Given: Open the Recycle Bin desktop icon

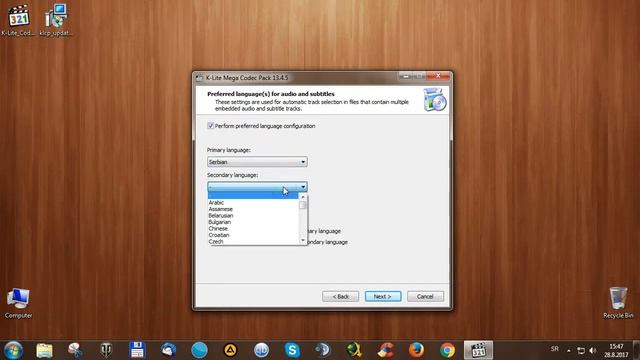Looking at the screenshot, I should click(618, 303).
